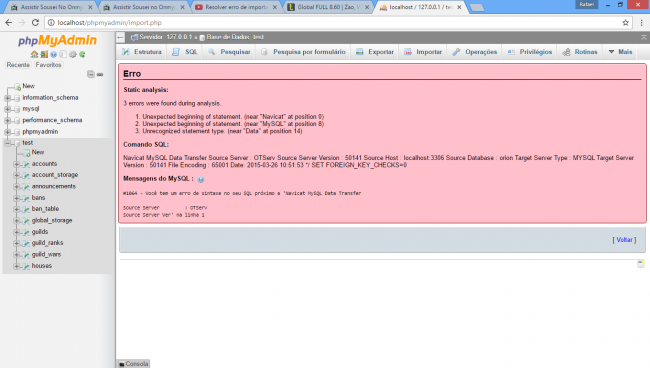650x368 pixels.
Task: Go back with the browser back arrow
Action: (9, 23)
